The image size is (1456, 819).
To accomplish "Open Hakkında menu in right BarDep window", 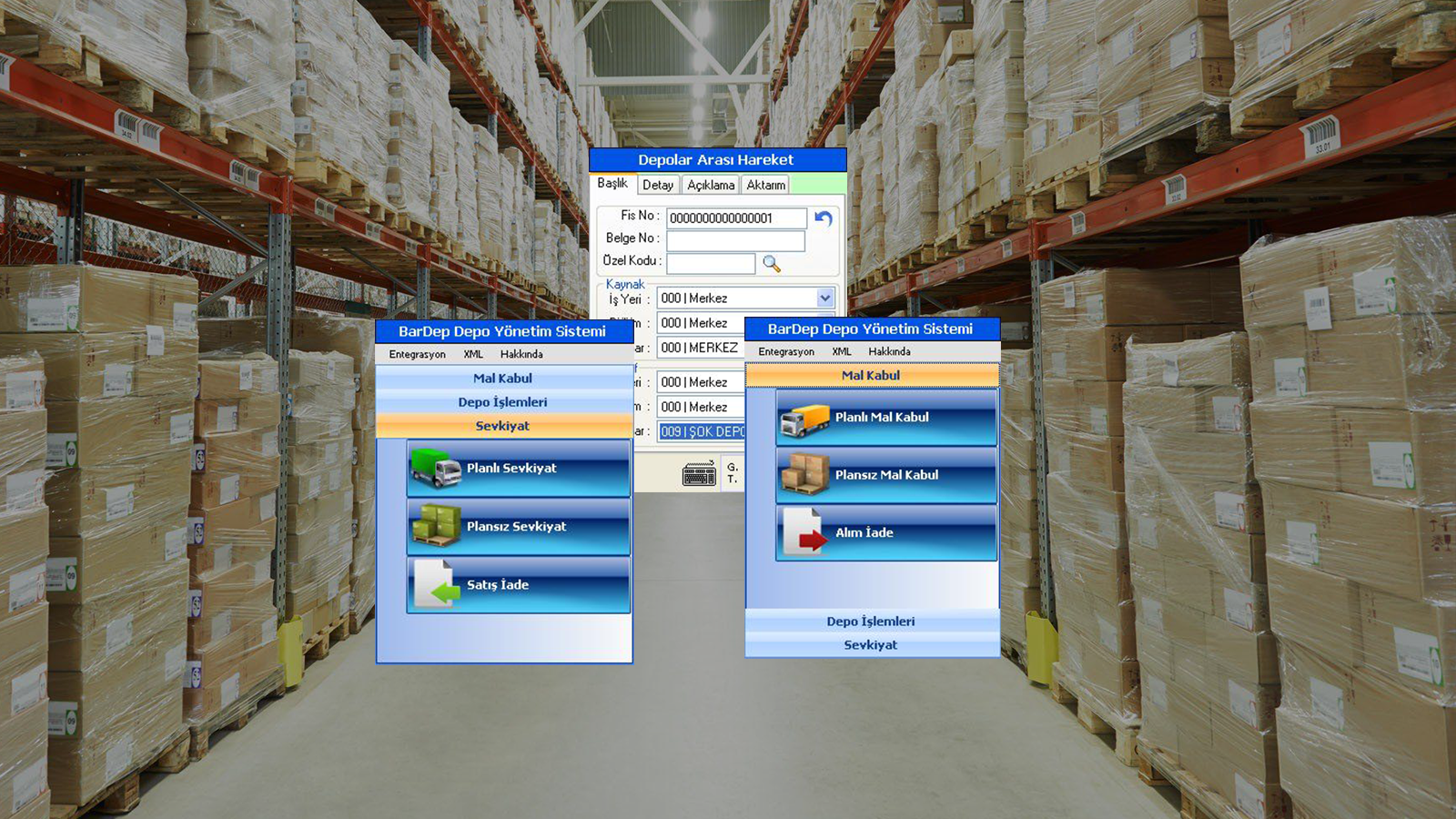I will (889, 352).
